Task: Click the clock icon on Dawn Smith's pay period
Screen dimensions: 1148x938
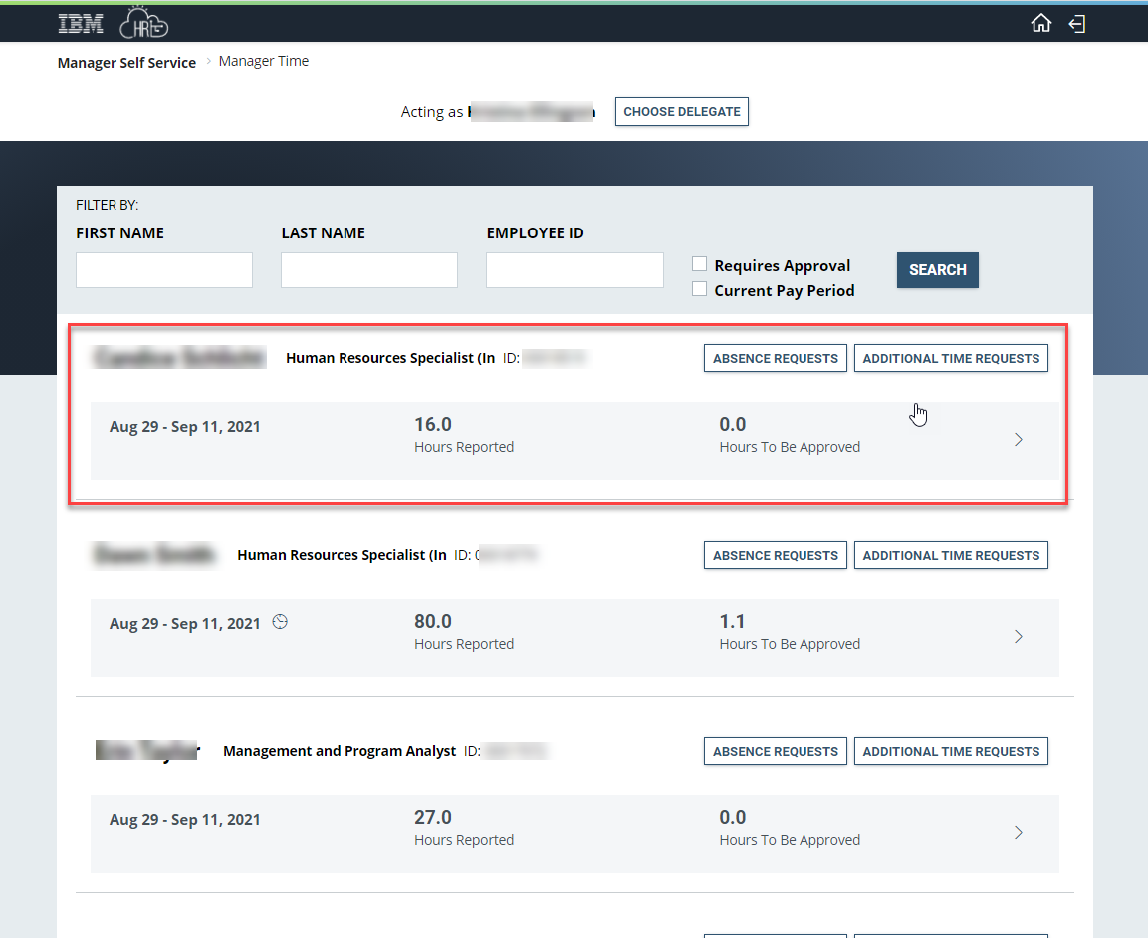Action: coord(280,621)
